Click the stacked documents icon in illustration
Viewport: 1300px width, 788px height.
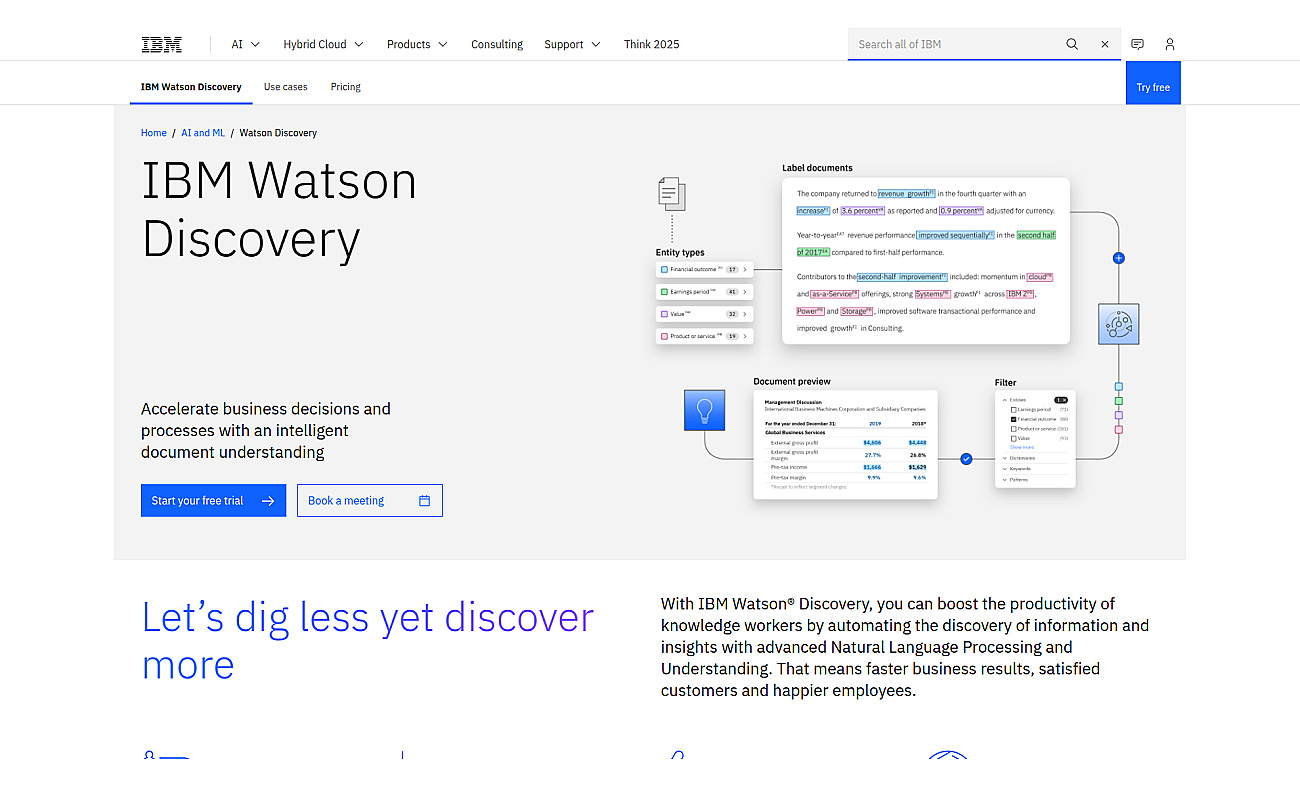672,193
